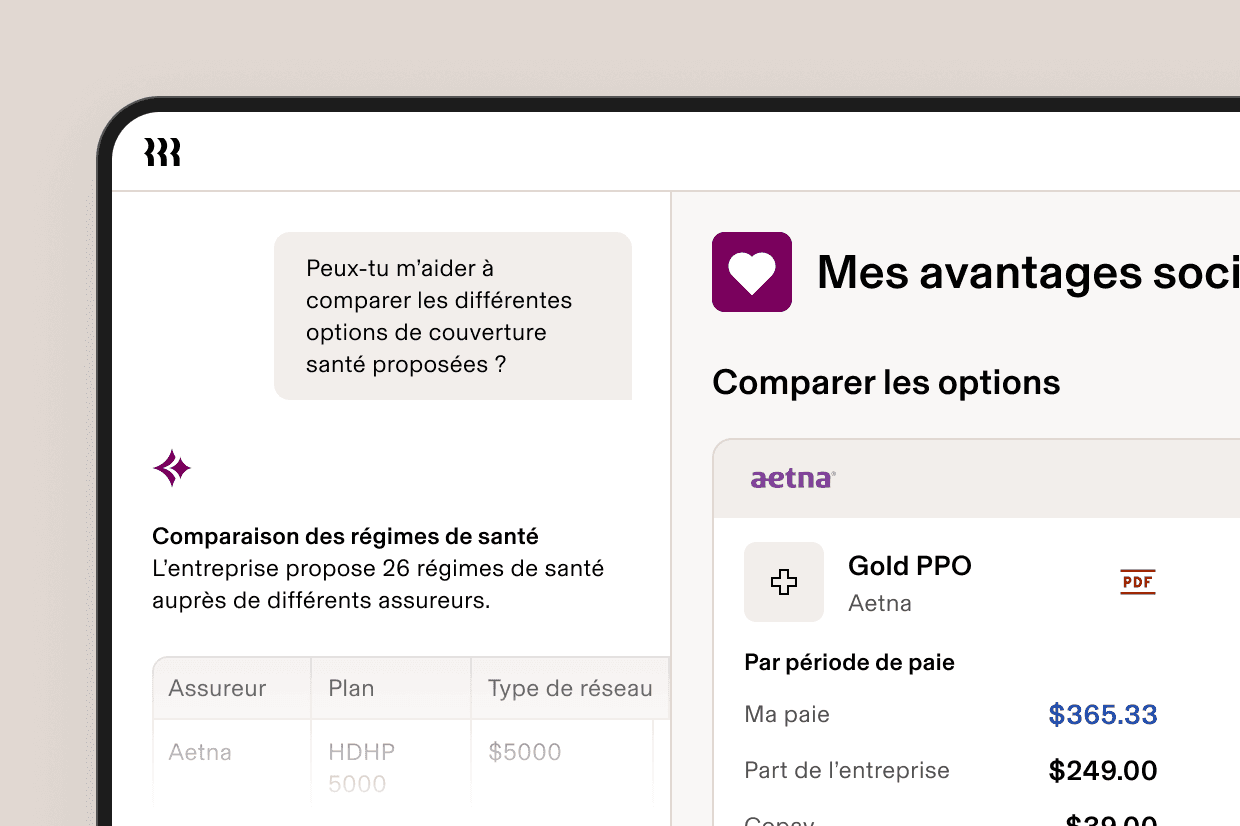Click the 'Ma paie' label
Viewport: 1240px width, 826px height.
point(787,714)
